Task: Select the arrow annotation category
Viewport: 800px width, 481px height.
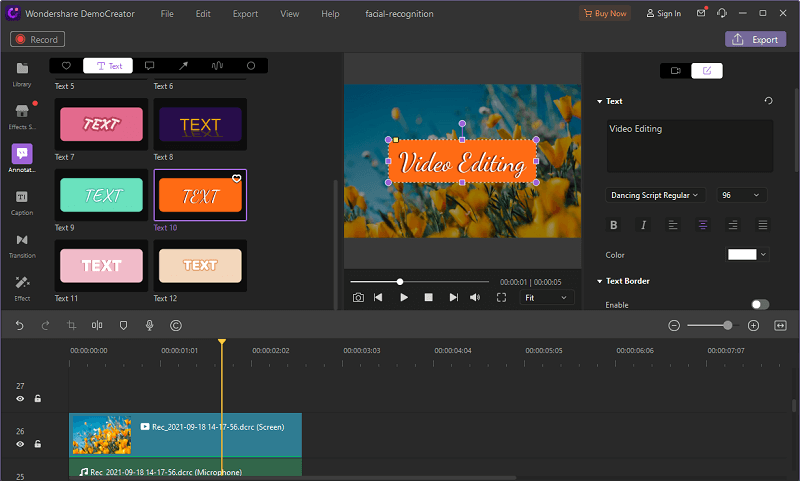Action: pyautogui.click(x=183, y=66)
